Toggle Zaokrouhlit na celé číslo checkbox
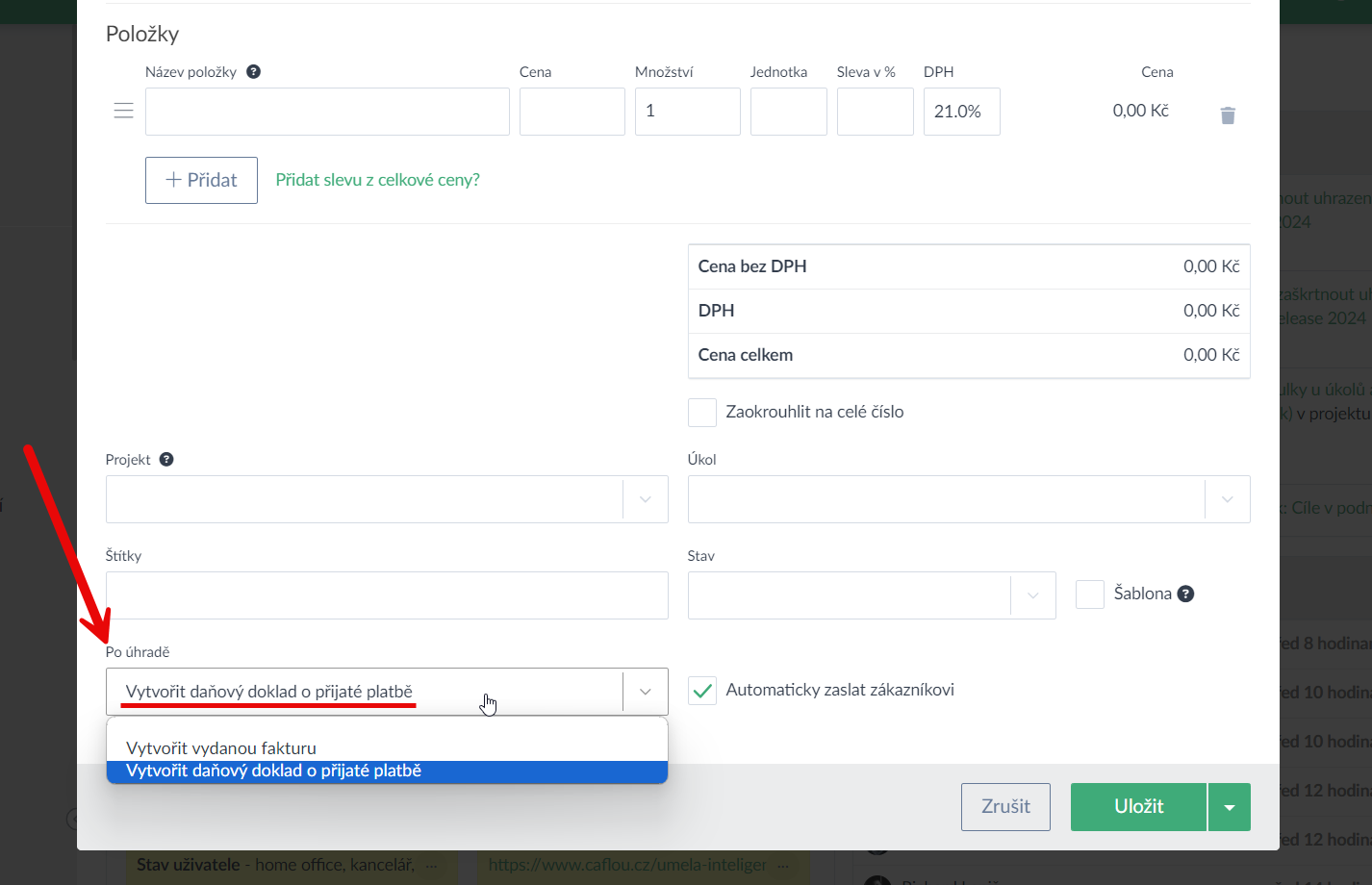The width and height of the screenshot is (1372, 885). pyautogui.click(x=702, y=413)
